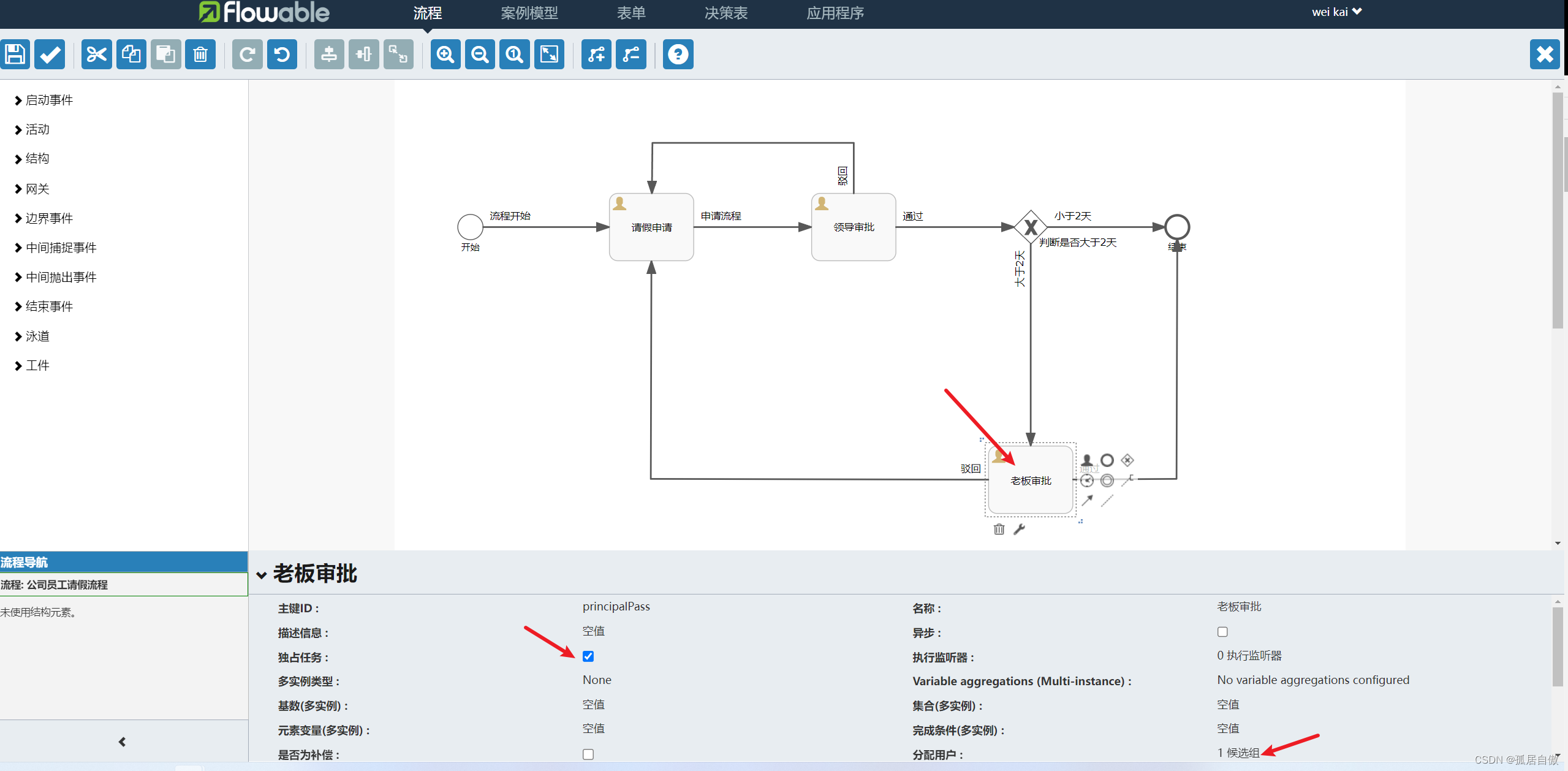
Task: Select the 结束 end event circle
Action: coord(1177,227)
